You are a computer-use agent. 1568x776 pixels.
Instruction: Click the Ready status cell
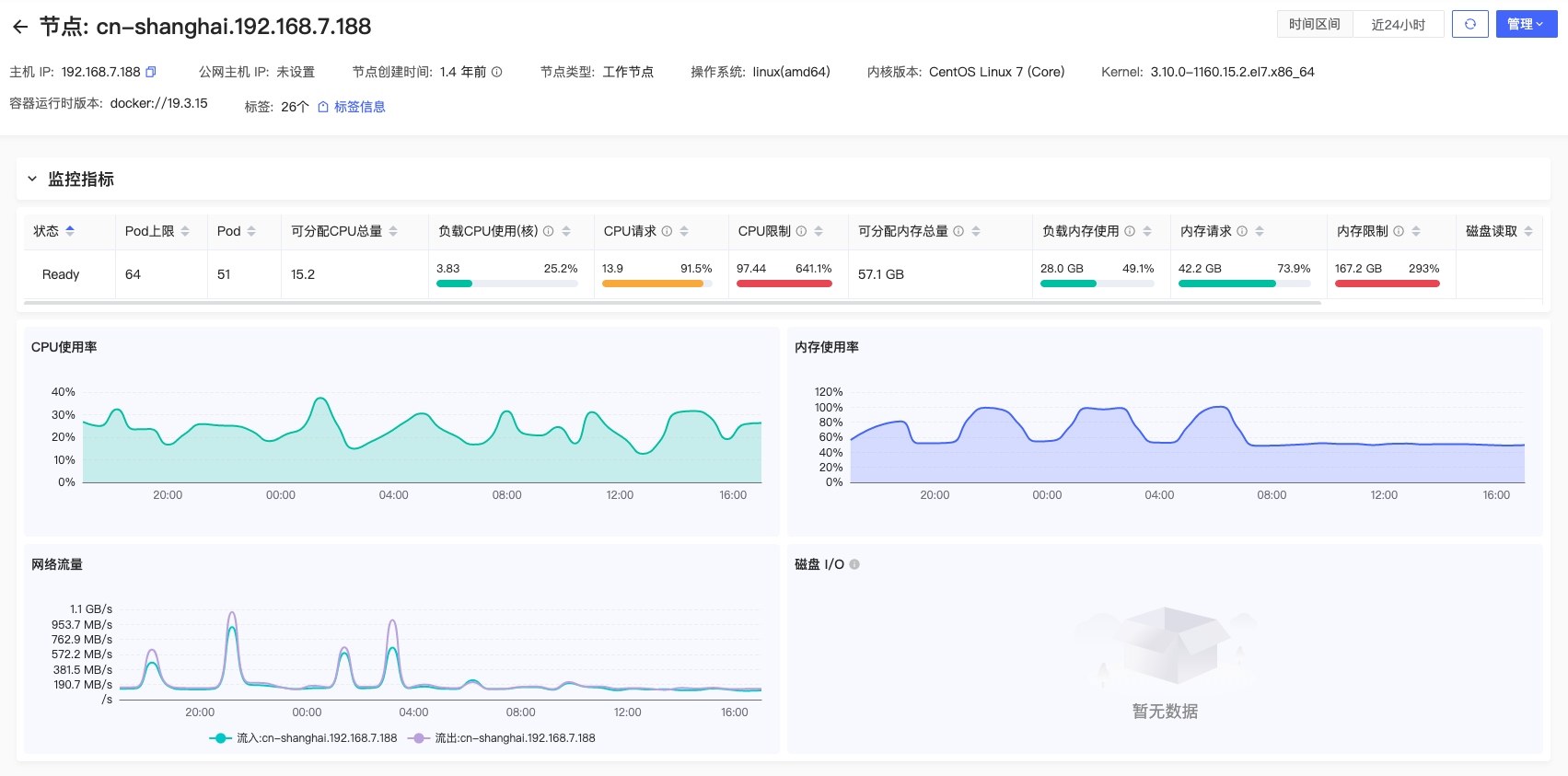click(x=61, y=274)
